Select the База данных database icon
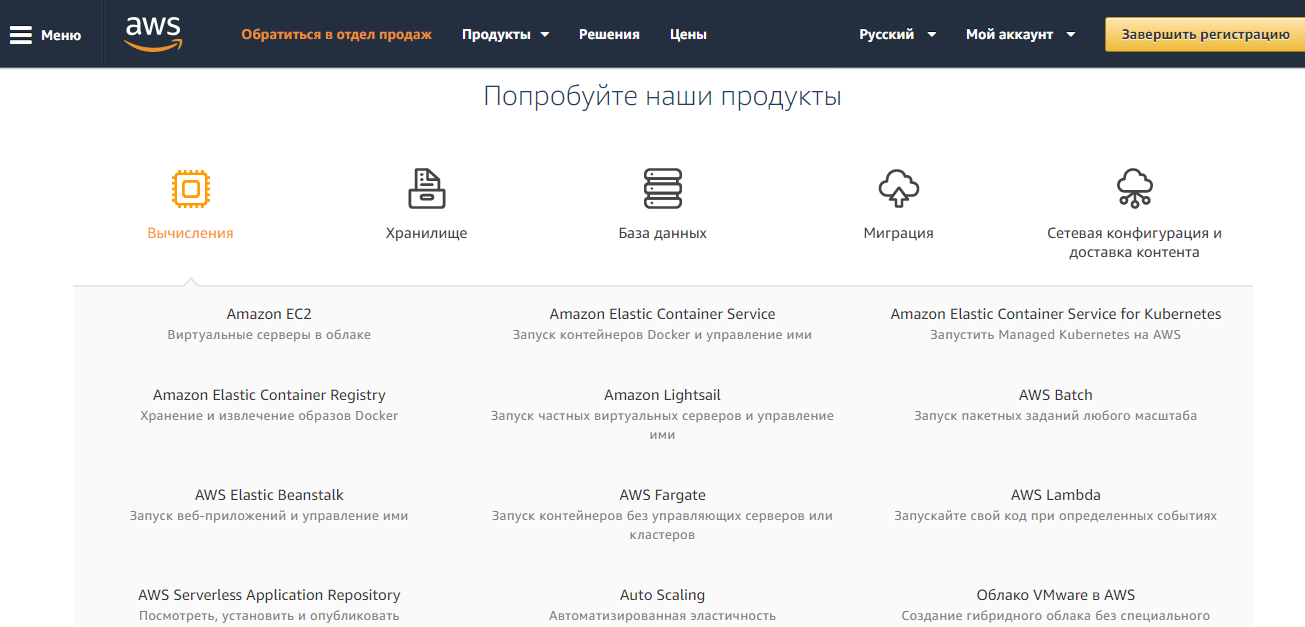 (662, 186)
